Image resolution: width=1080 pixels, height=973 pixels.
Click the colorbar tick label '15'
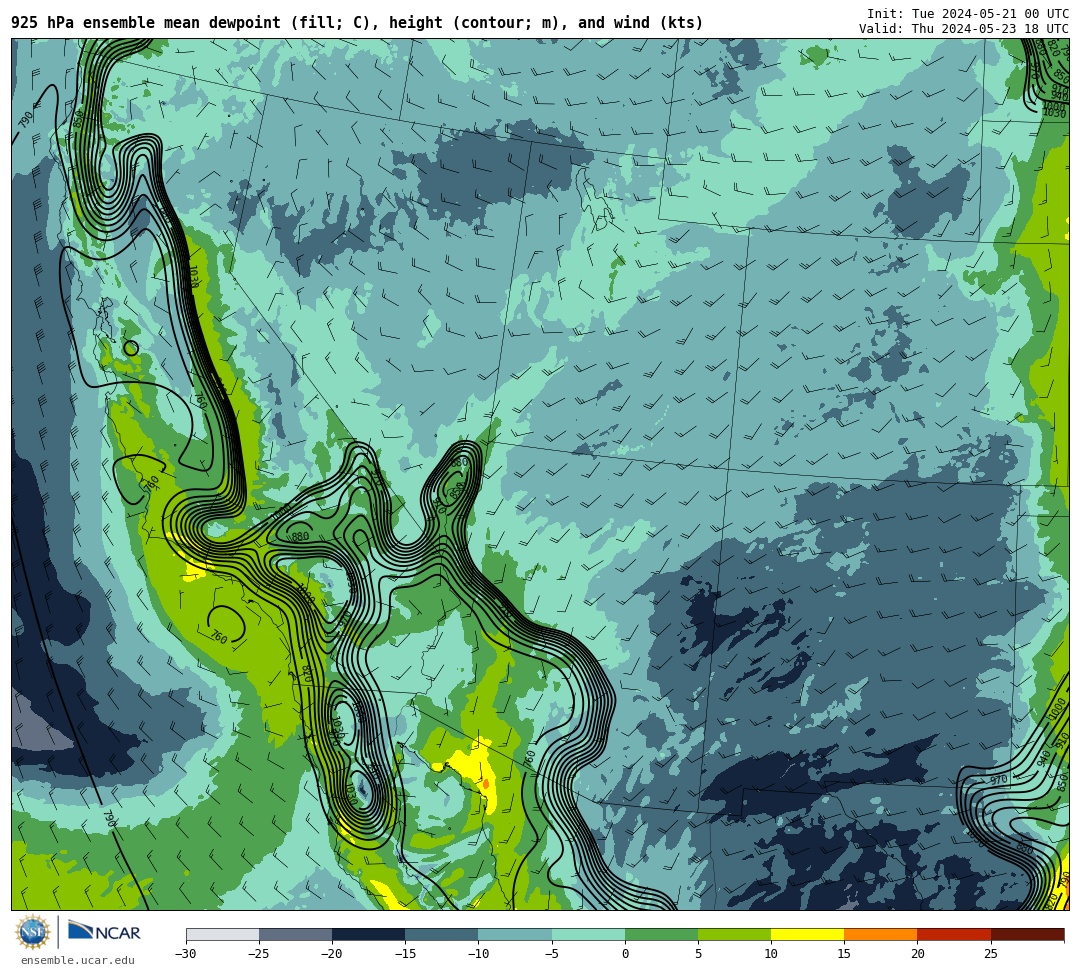coord(844,954)
